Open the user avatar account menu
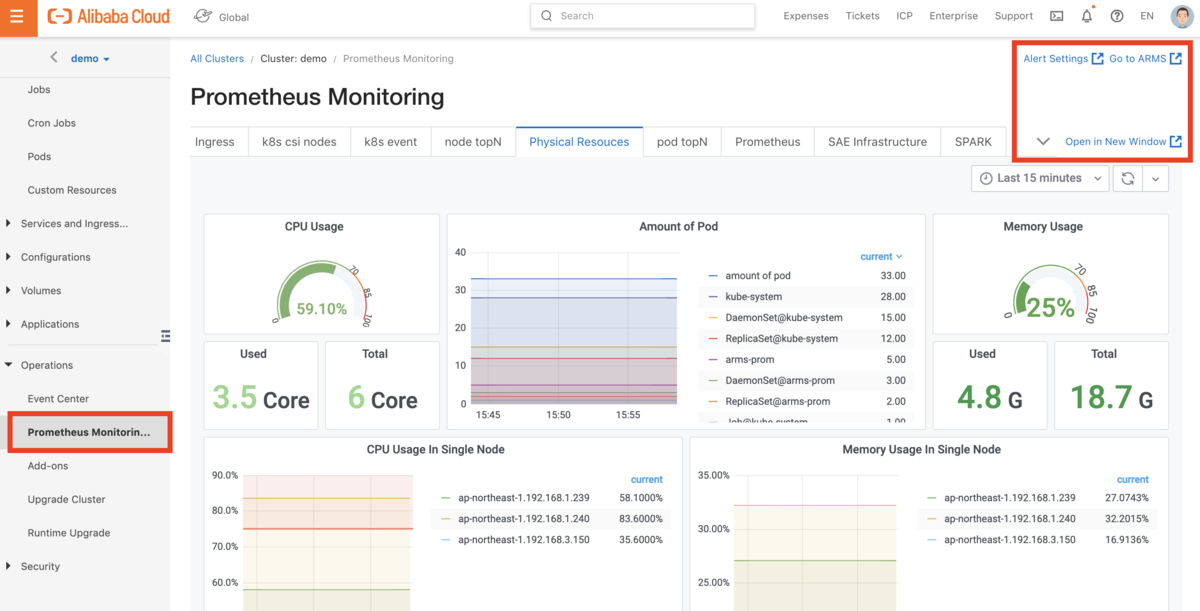1200x611 pixels. pos(1181,17)
